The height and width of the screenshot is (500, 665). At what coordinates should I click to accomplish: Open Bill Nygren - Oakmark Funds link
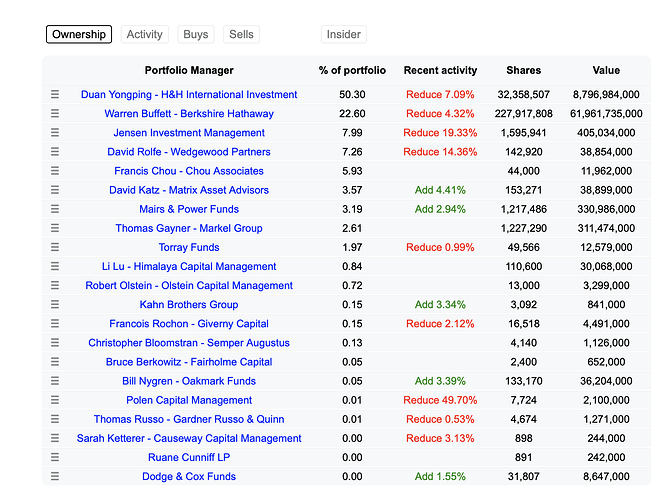(x=189, y=380)
